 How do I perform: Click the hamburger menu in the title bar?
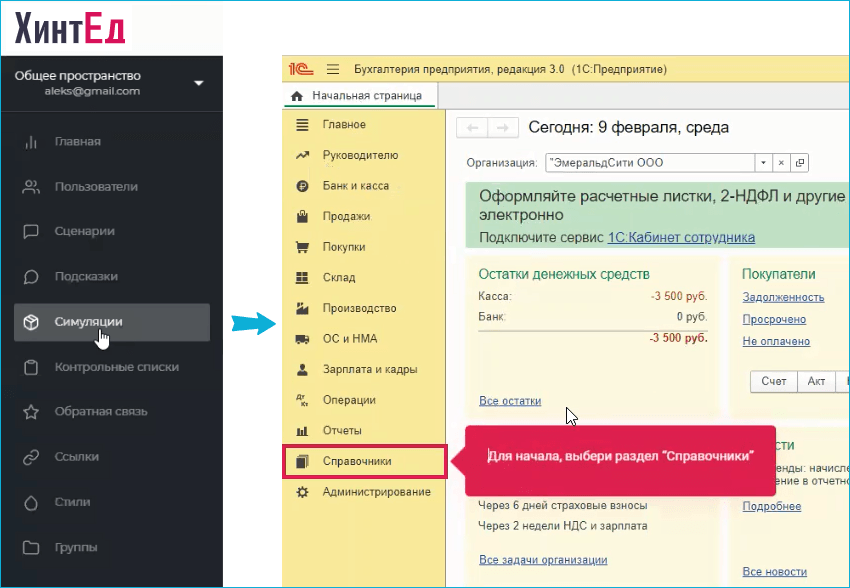tap(333, 69)
